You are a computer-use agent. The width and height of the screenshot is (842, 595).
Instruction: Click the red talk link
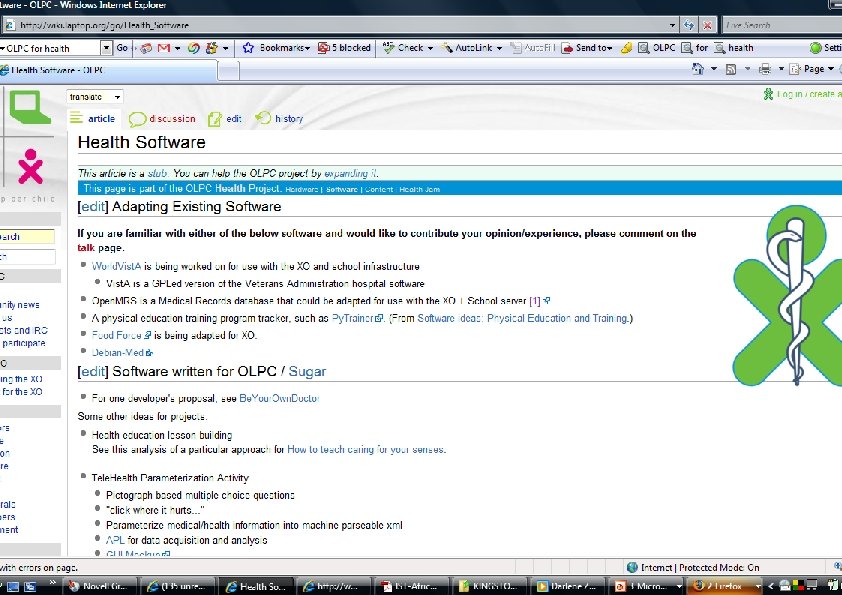[x=86, y=248]
